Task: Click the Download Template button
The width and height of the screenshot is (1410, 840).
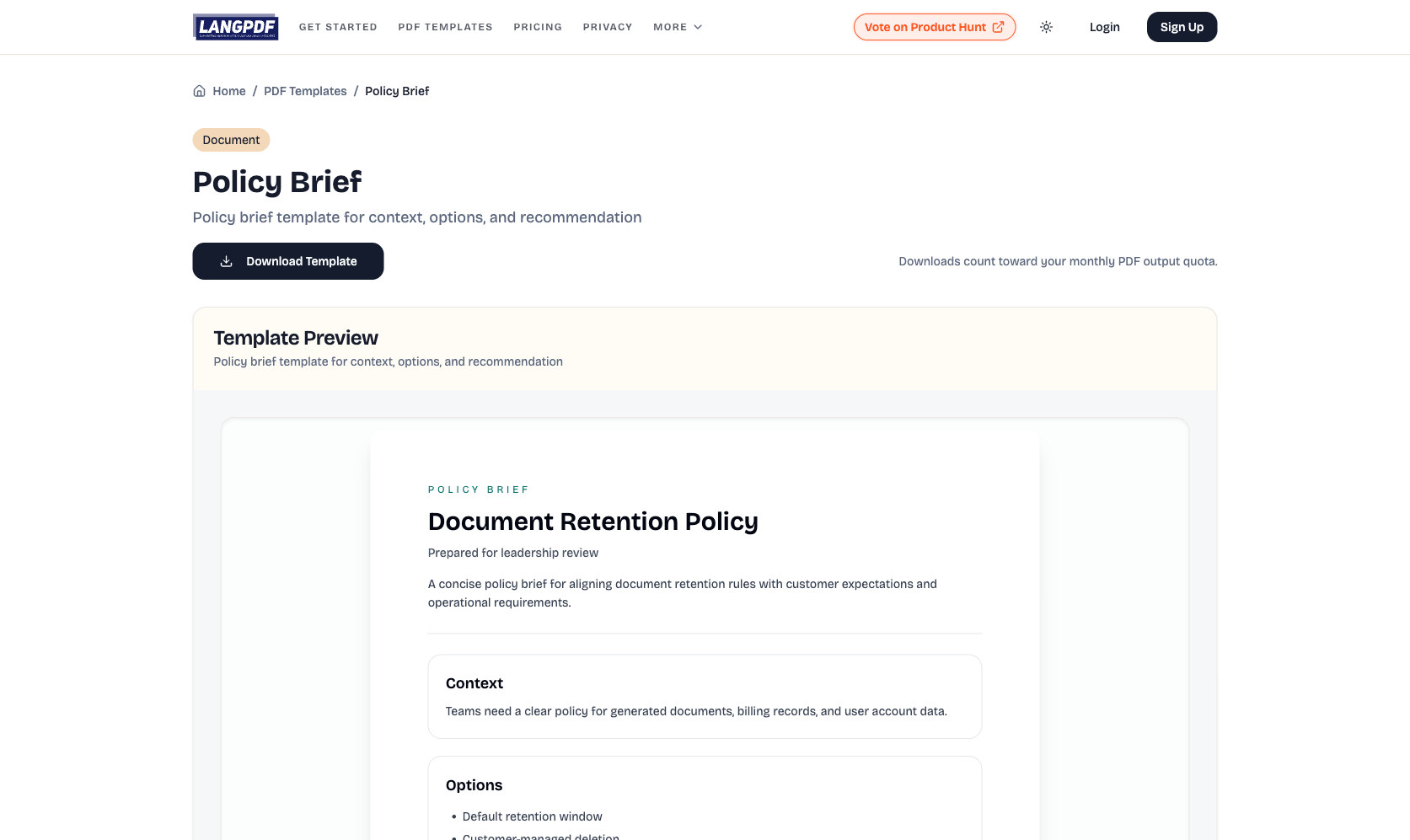Action: (x=288, y=261)
